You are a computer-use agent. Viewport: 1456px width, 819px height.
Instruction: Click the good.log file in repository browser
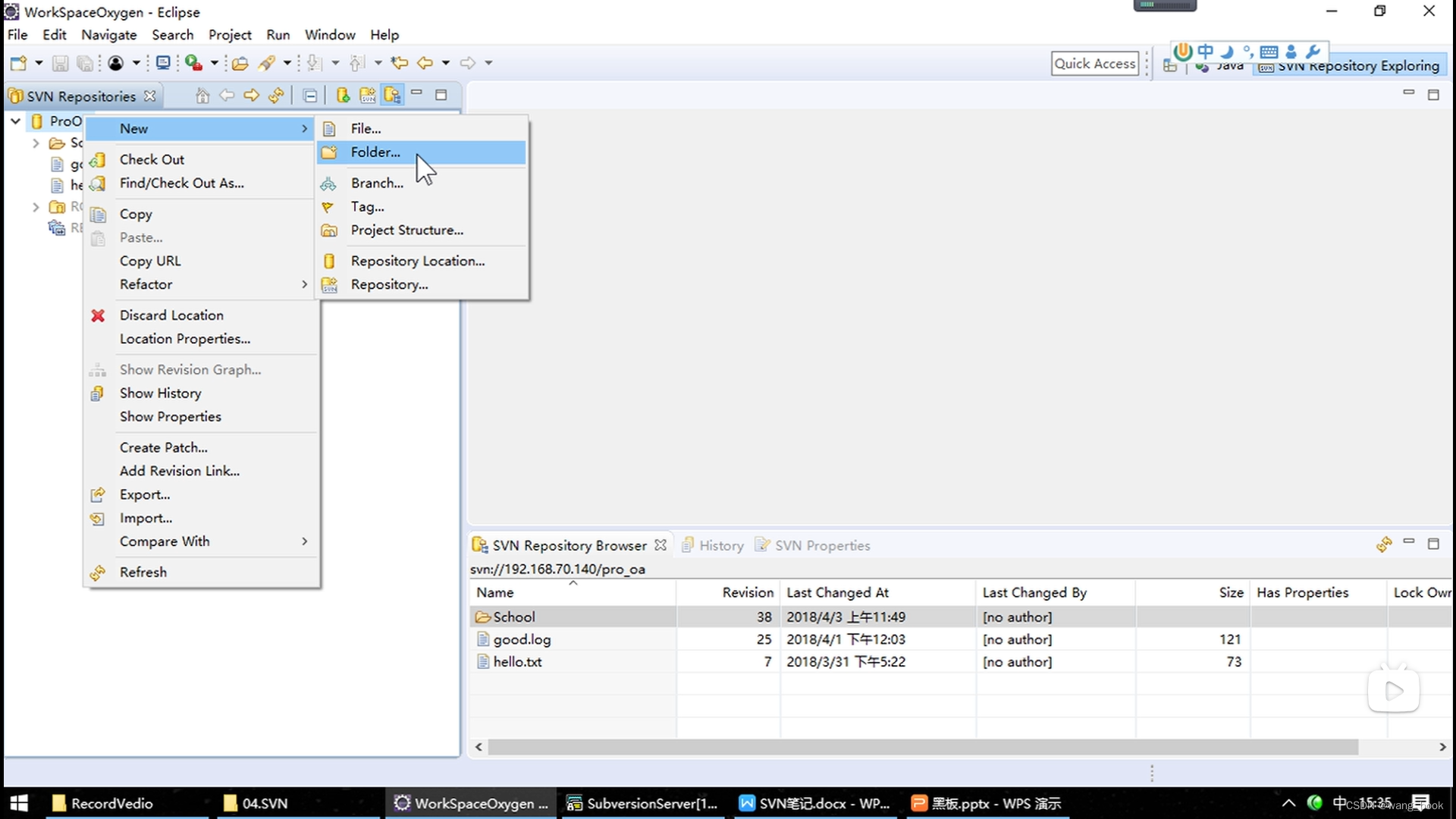click(x=522, y=639)
